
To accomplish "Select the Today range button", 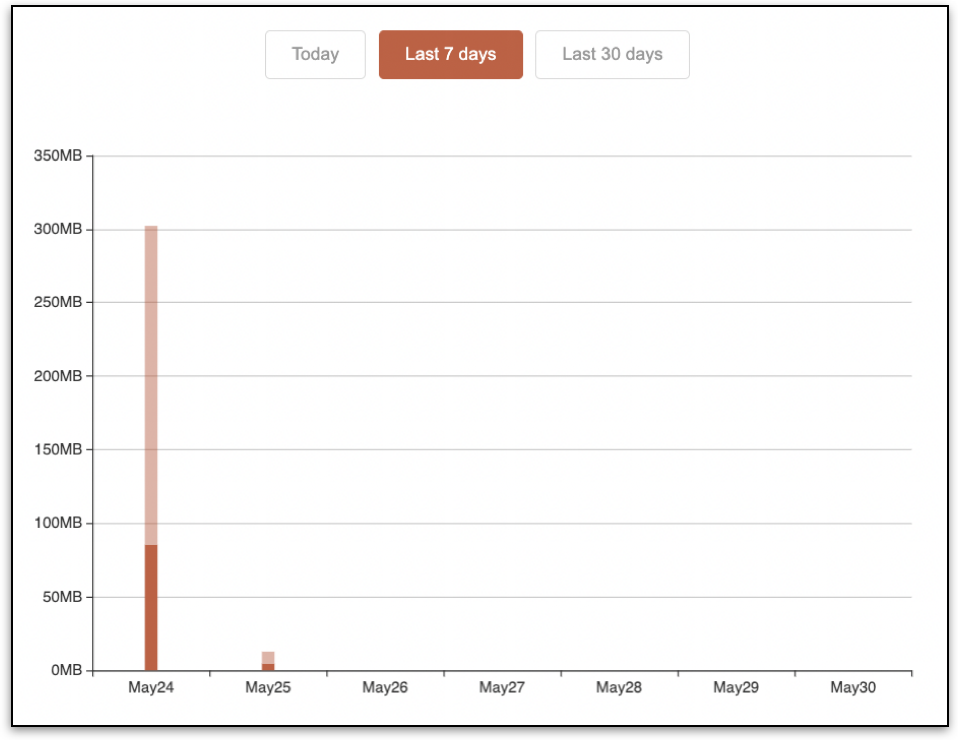I will point(315,54).
